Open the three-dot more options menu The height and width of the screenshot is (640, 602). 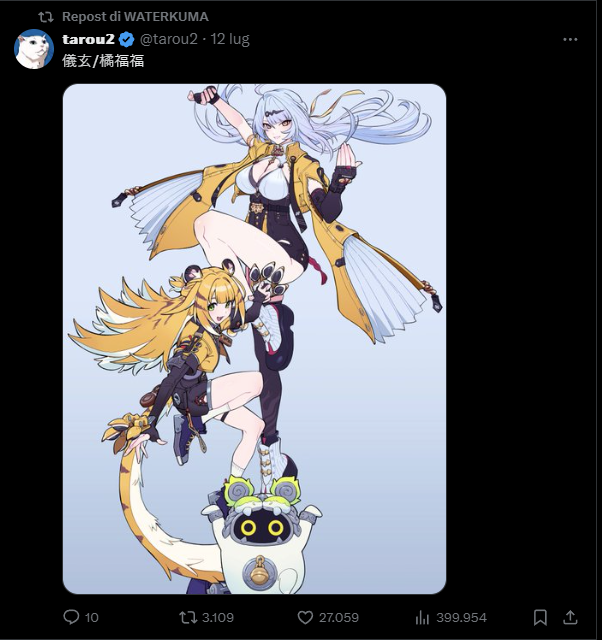tap(570, 40)
